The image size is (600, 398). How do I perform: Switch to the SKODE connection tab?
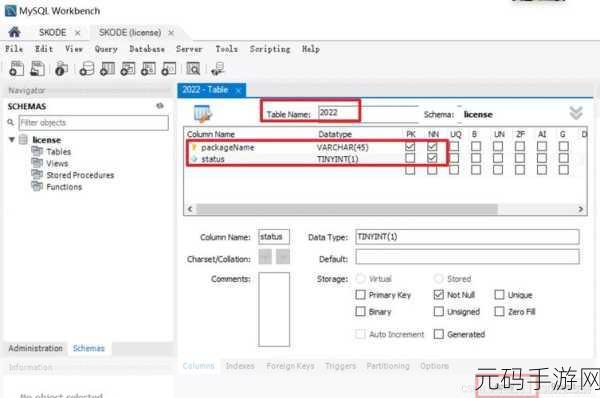click(x=53, y=33)
